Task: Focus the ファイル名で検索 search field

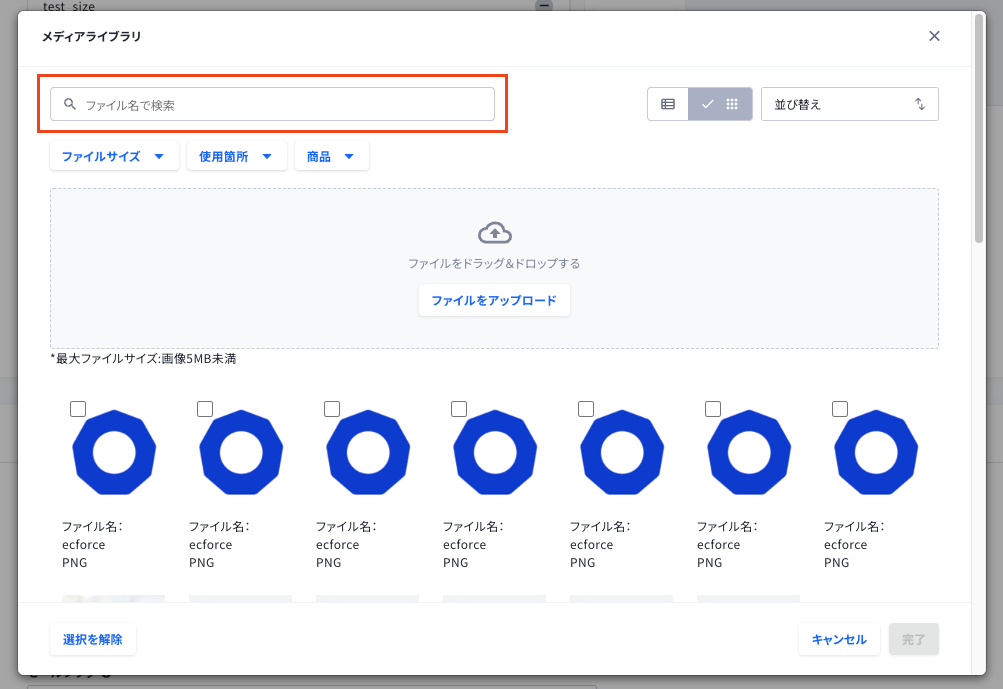Action: click(x=272, y=104)
